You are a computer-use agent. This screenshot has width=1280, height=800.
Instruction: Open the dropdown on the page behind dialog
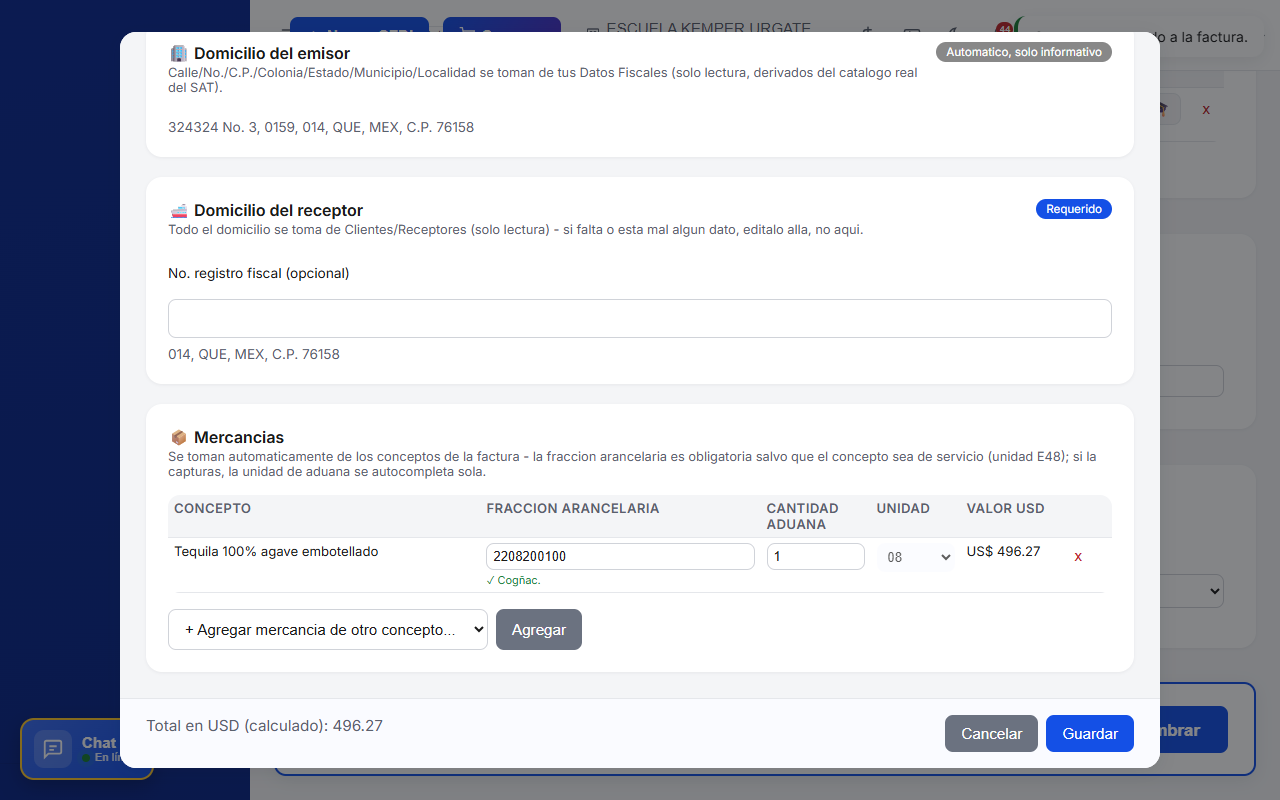(x=1192, y=590)
